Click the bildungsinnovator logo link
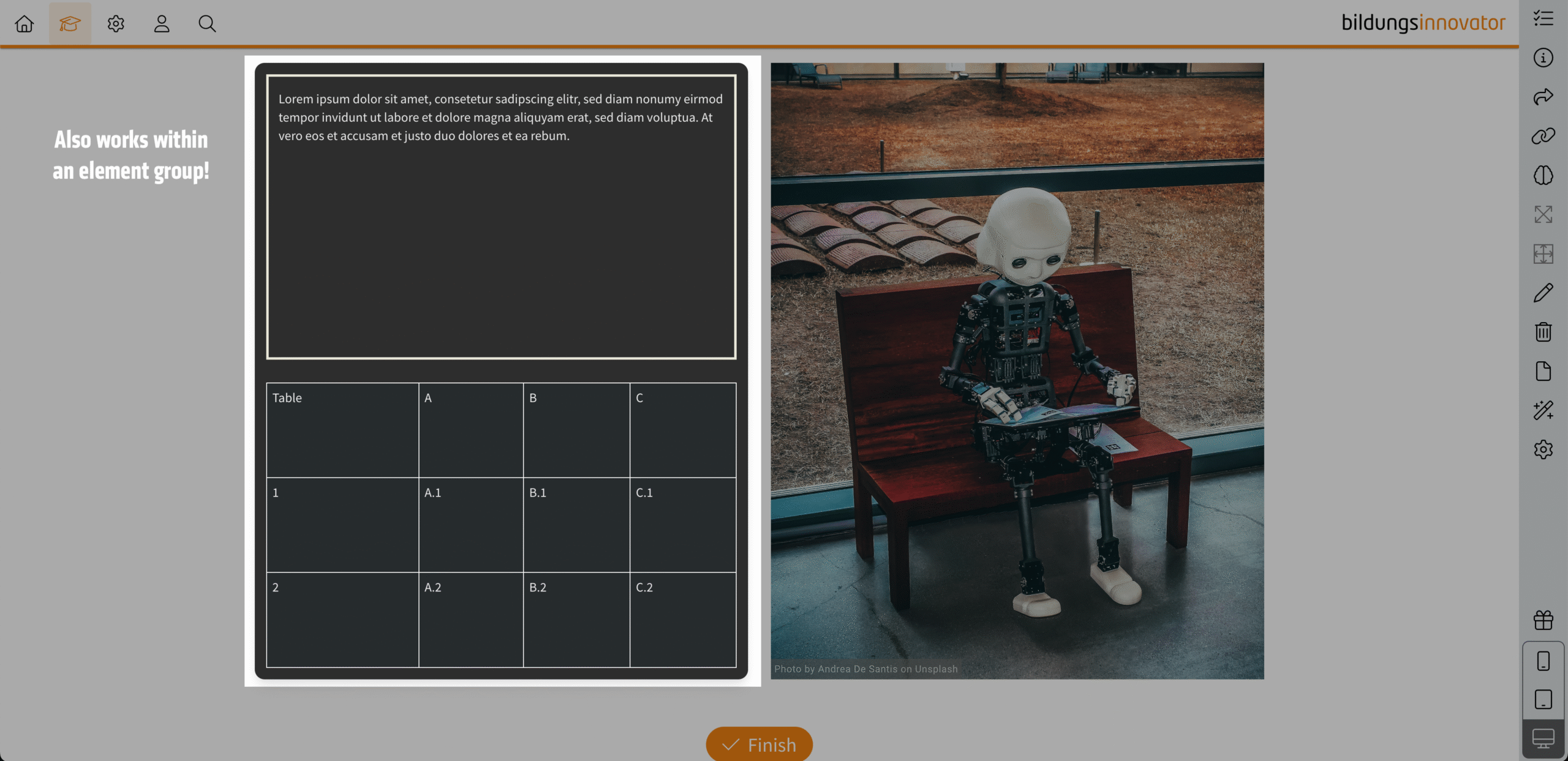Image resolution: width=1568 pixels, height=761 pixels. tap(1423, 23)
